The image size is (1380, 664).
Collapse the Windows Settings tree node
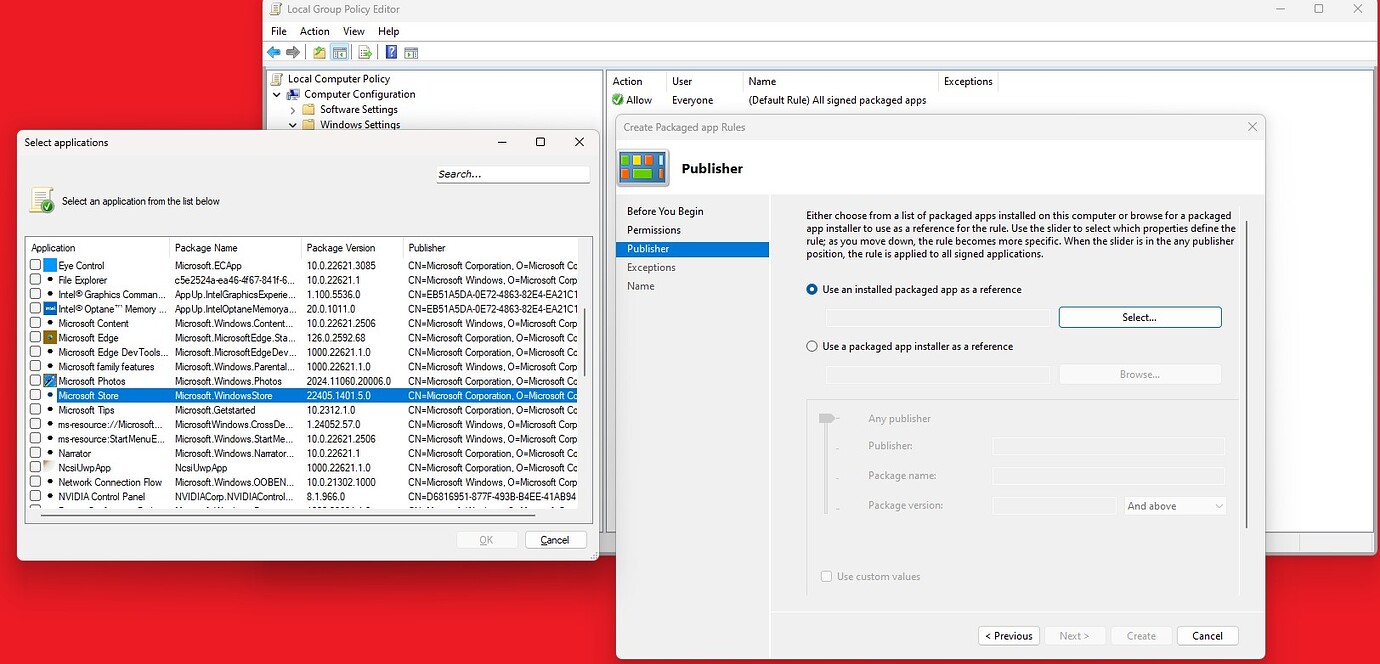(x=293, y=125)
